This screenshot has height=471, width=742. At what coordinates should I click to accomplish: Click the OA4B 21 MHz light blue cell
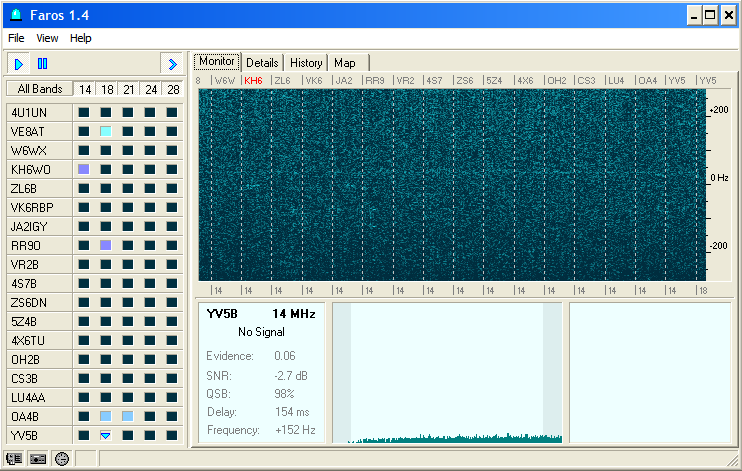(x=128, y=416)
